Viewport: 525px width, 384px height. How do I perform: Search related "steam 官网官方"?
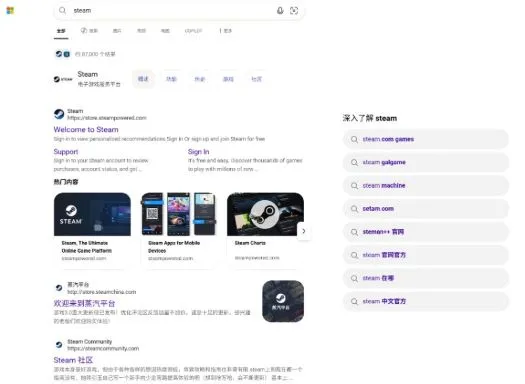tap(426, 255)
